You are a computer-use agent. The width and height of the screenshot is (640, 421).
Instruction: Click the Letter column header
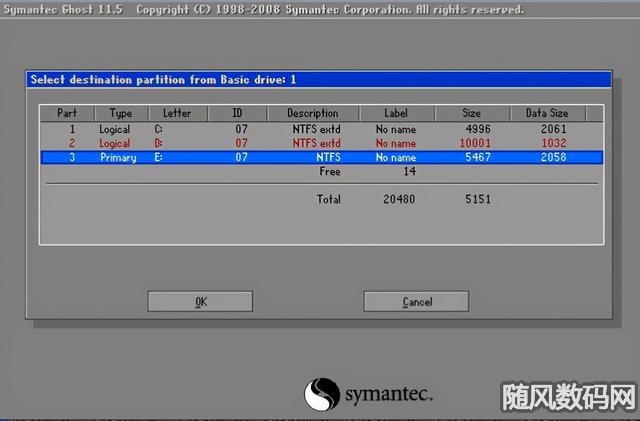177,113
